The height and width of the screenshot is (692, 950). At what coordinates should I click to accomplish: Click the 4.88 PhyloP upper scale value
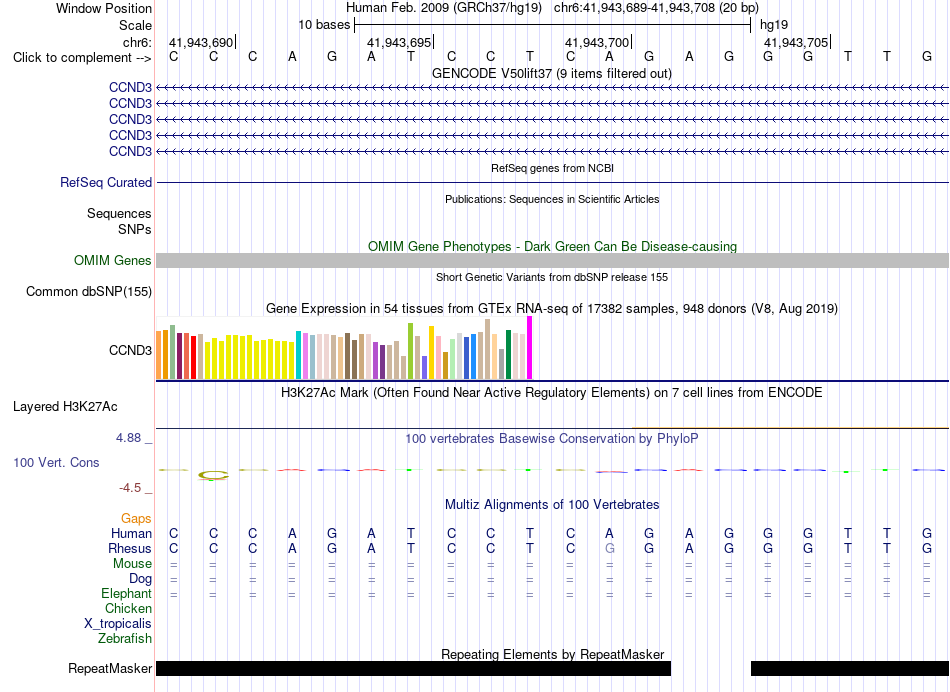128,437
